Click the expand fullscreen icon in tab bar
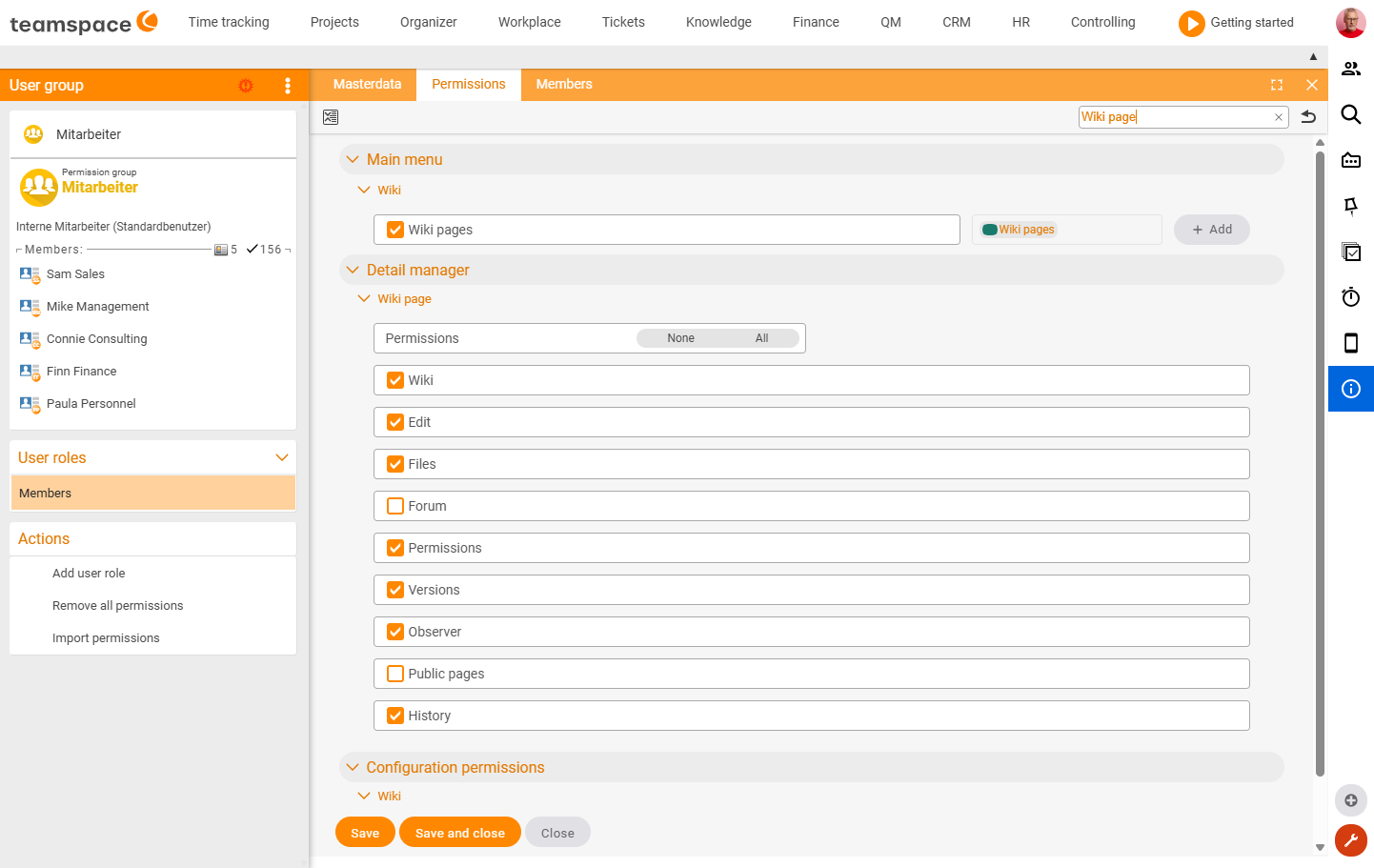The image size is (1374, 868). (x=1277, y=85)
